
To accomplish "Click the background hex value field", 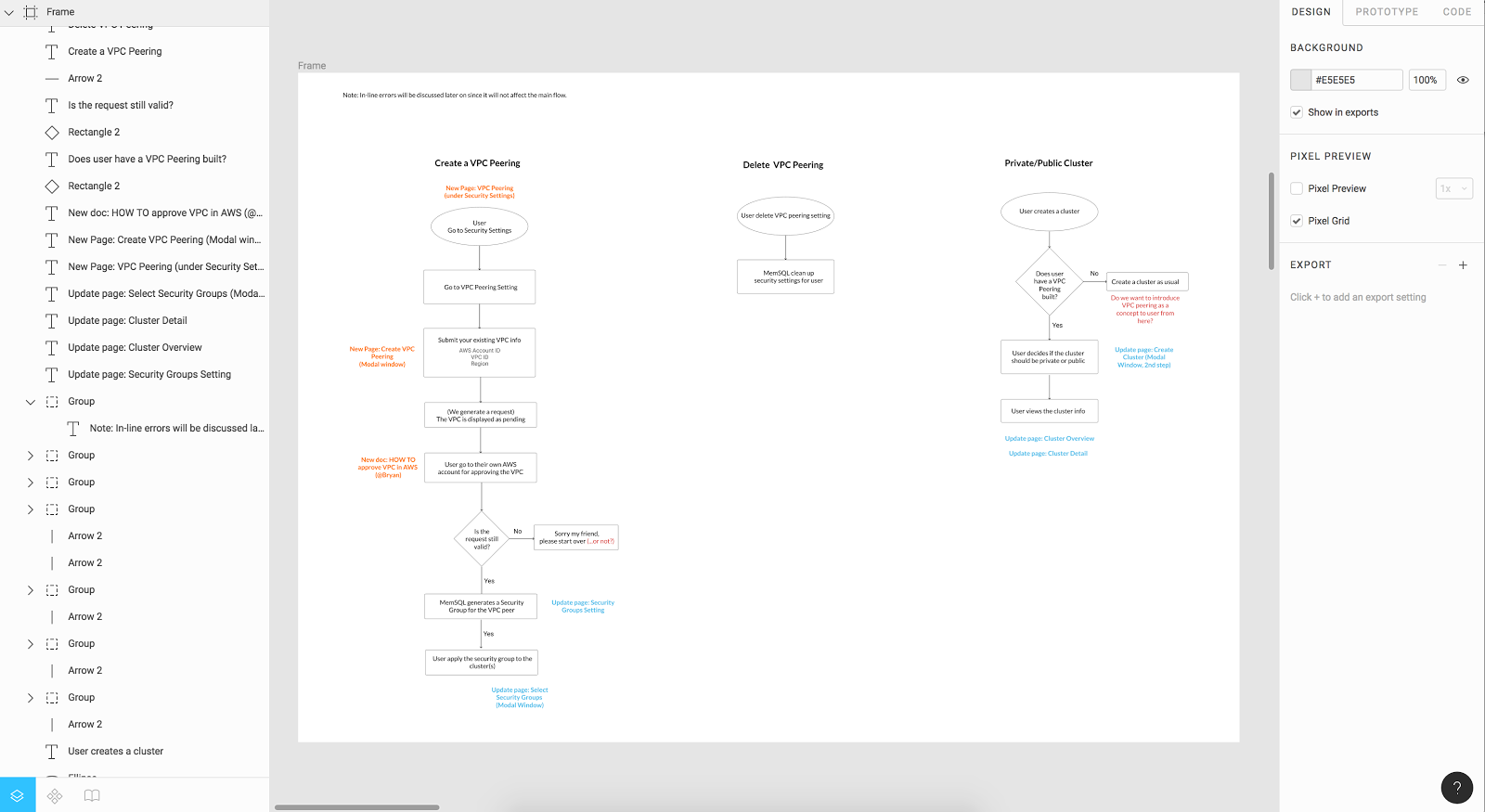I will click(x=1357, y=80).
